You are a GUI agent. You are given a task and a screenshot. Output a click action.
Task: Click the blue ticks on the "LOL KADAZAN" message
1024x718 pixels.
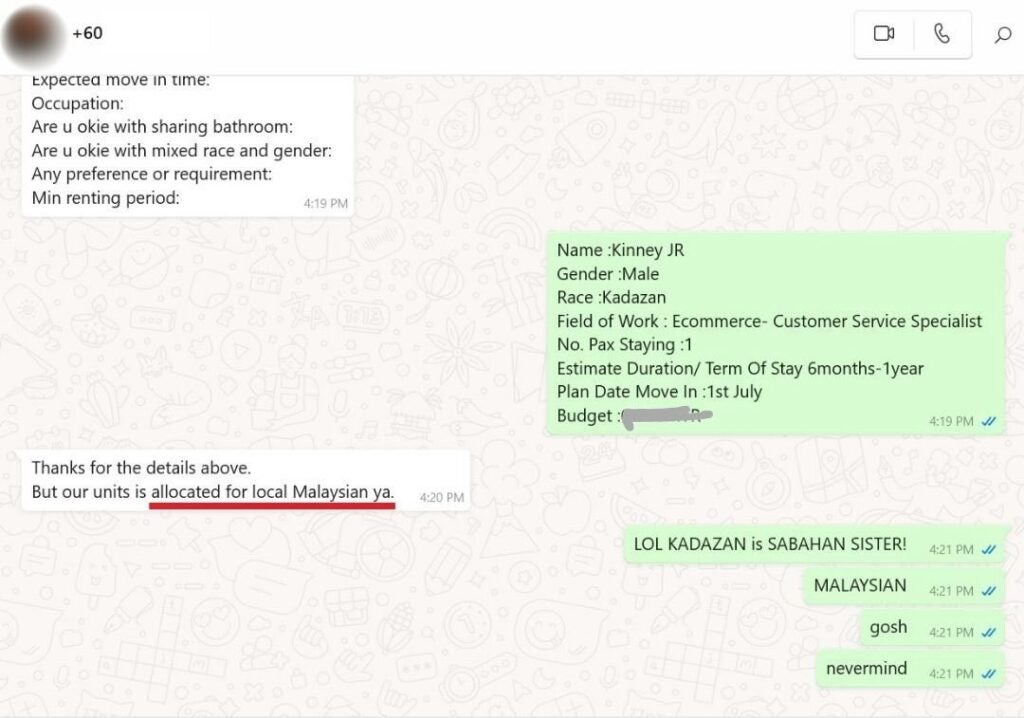click(989, 549)
